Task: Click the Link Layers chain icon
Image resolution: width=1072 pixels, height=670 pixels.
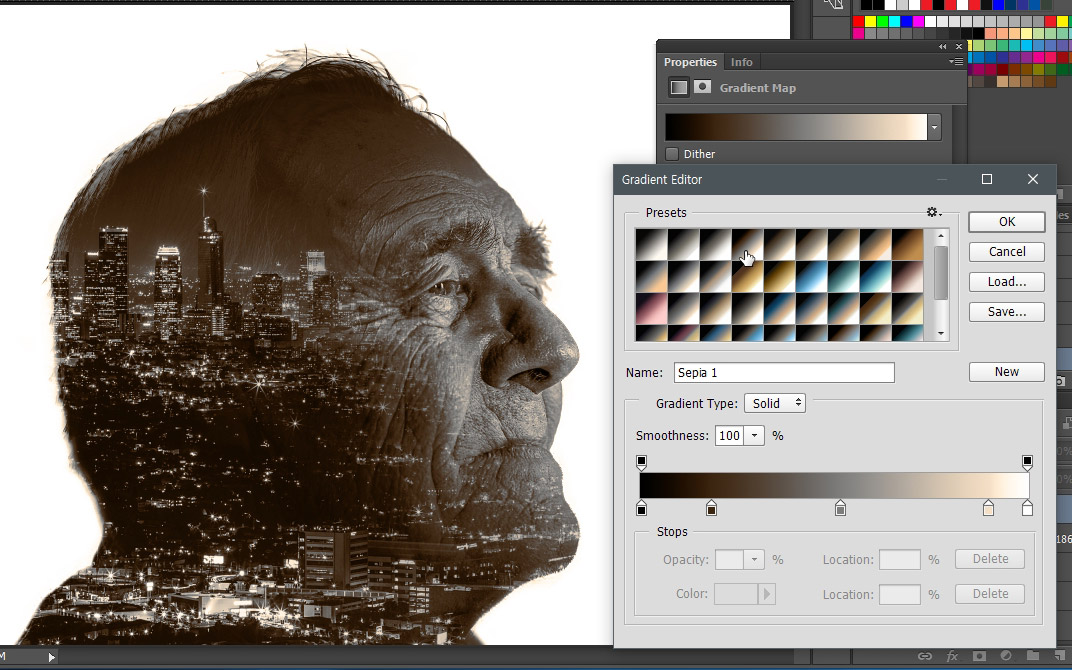Action: point(924,656)
